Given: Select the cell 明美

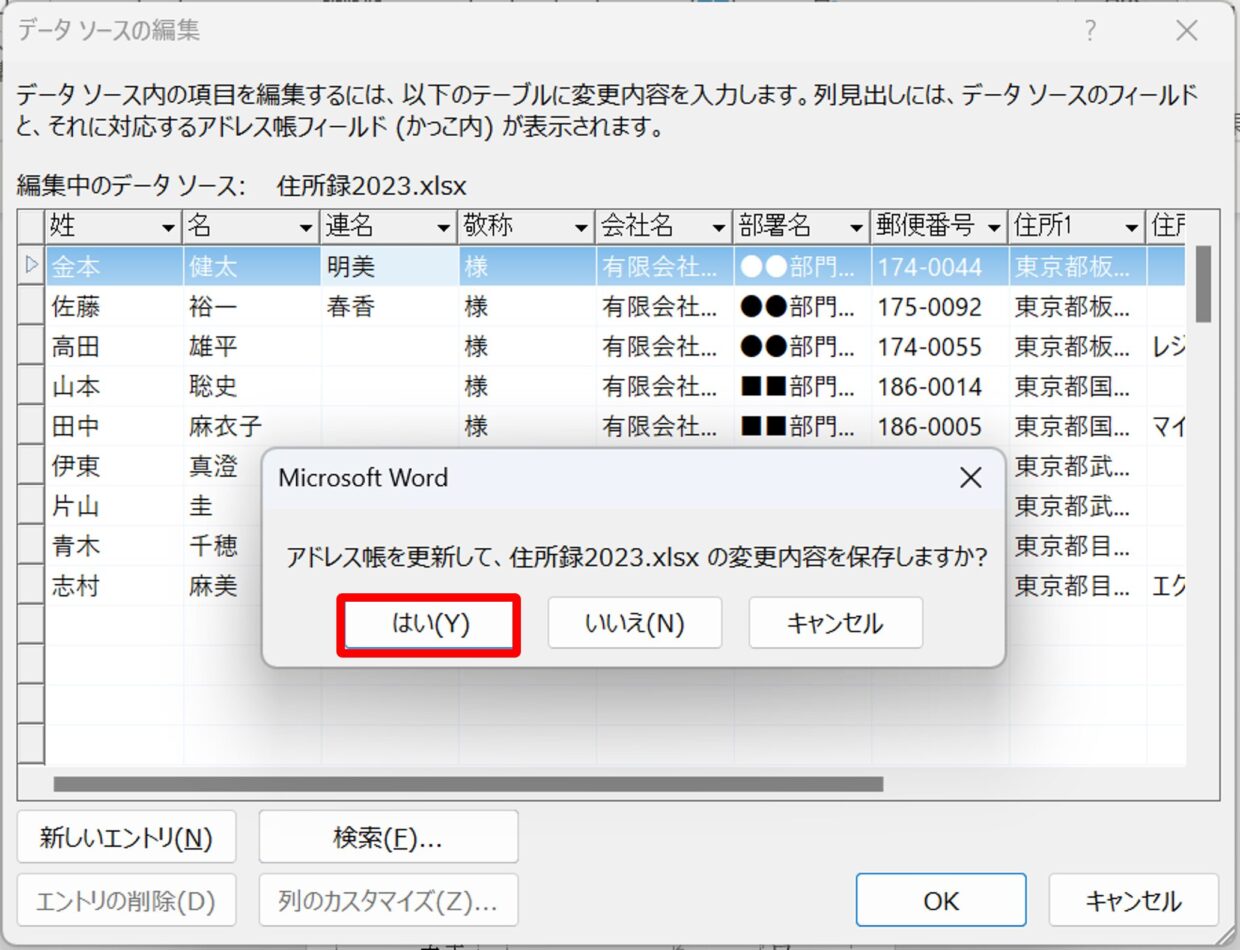Looking at the screenshot, I should (390, 267).
